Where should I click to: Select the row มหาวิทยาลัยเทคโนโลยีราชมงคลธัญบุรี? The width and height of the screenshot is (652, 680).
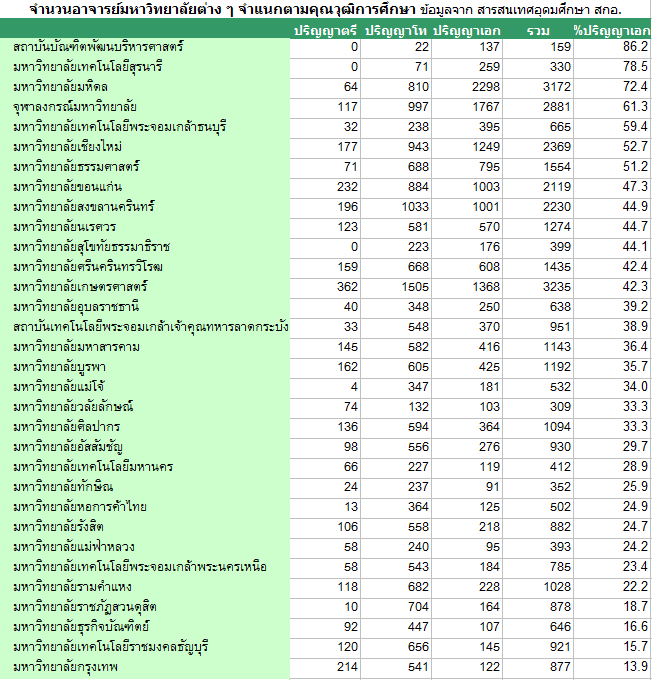click(325, 647)
